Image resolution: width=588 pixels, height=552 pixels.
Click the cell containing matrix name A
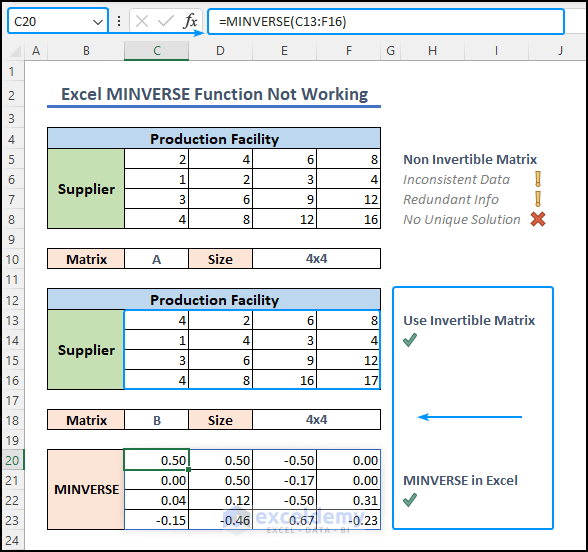[157, 259]
